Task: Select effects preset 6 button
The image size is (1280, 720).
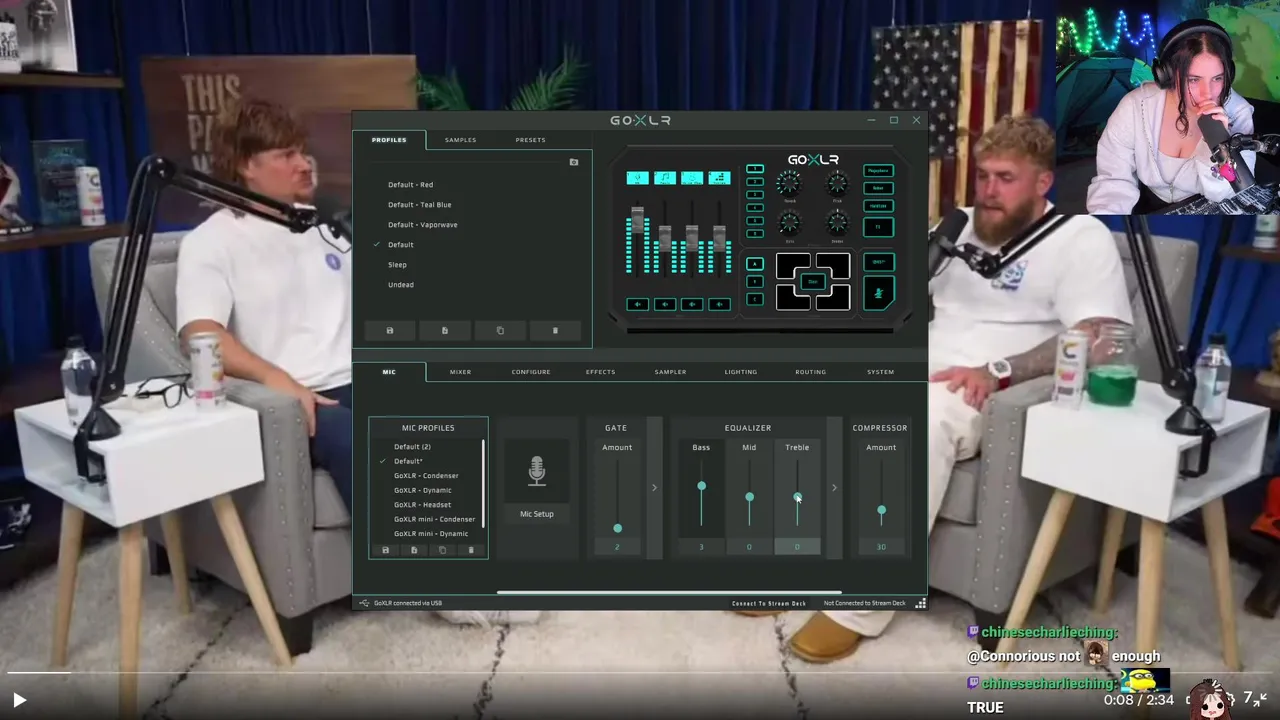Action: (755, 234)
